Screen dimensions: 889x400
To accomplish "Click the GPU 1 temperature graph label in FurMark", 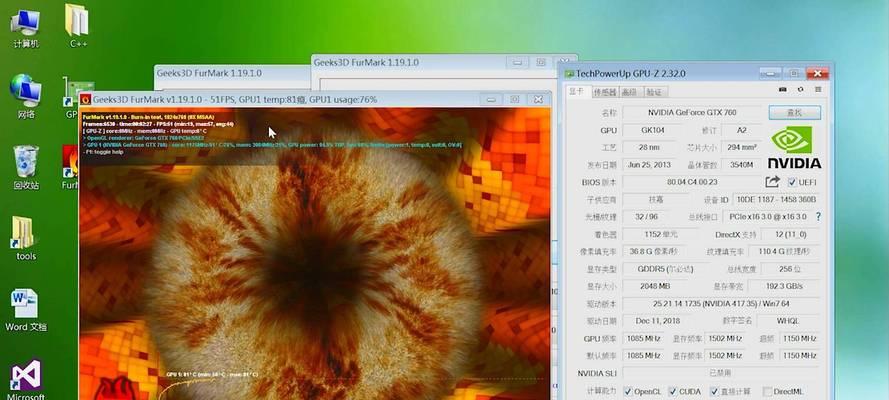I will (211, 374).
